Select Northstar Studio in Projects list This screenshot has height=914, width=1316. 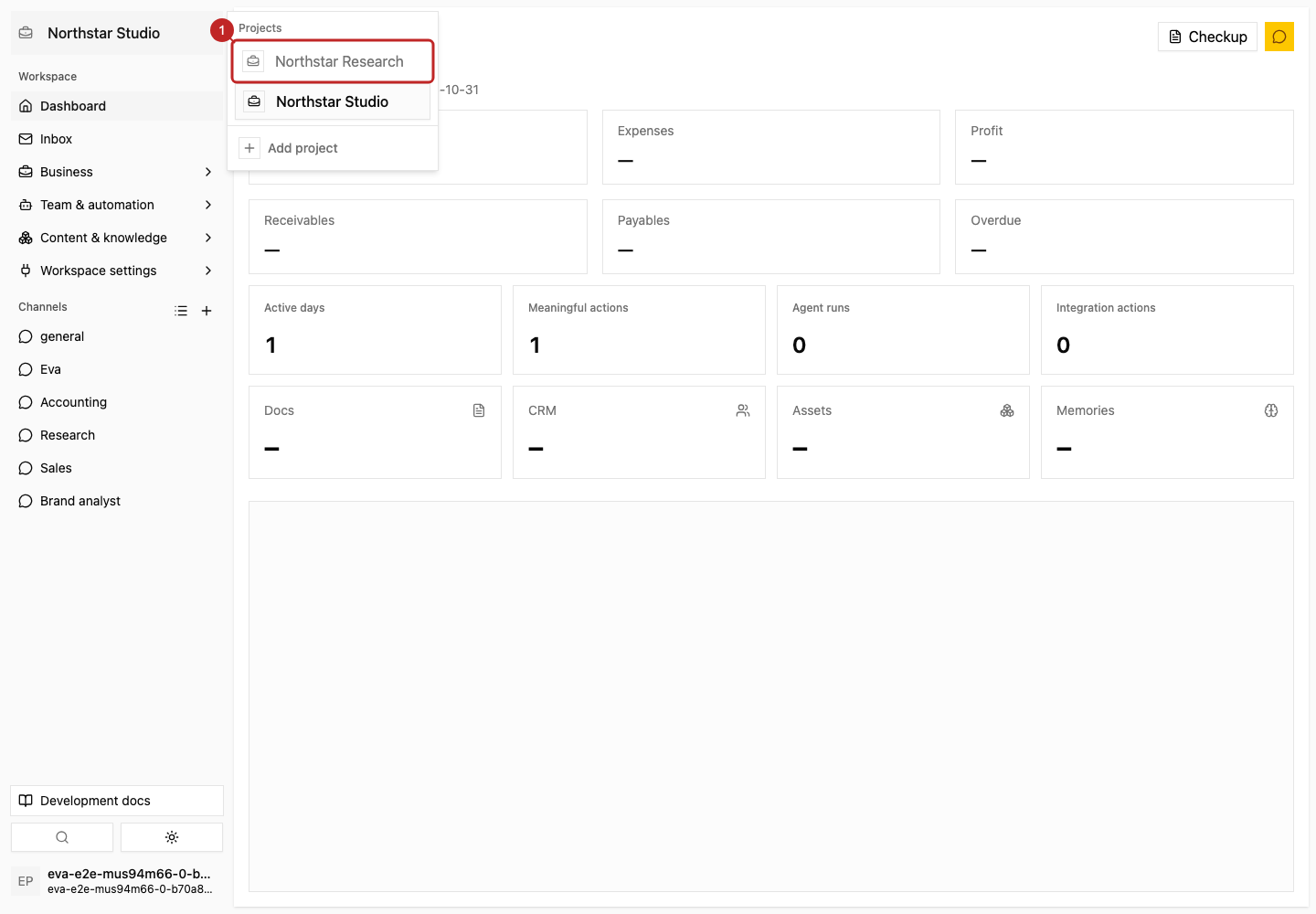[x=333, y=101]
